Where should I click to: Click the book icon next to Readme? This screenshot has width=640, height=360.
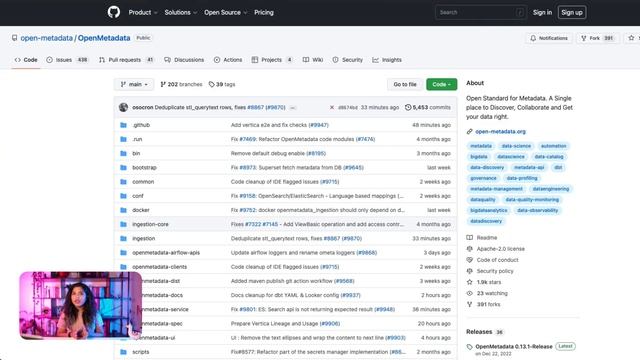(469, 238)
